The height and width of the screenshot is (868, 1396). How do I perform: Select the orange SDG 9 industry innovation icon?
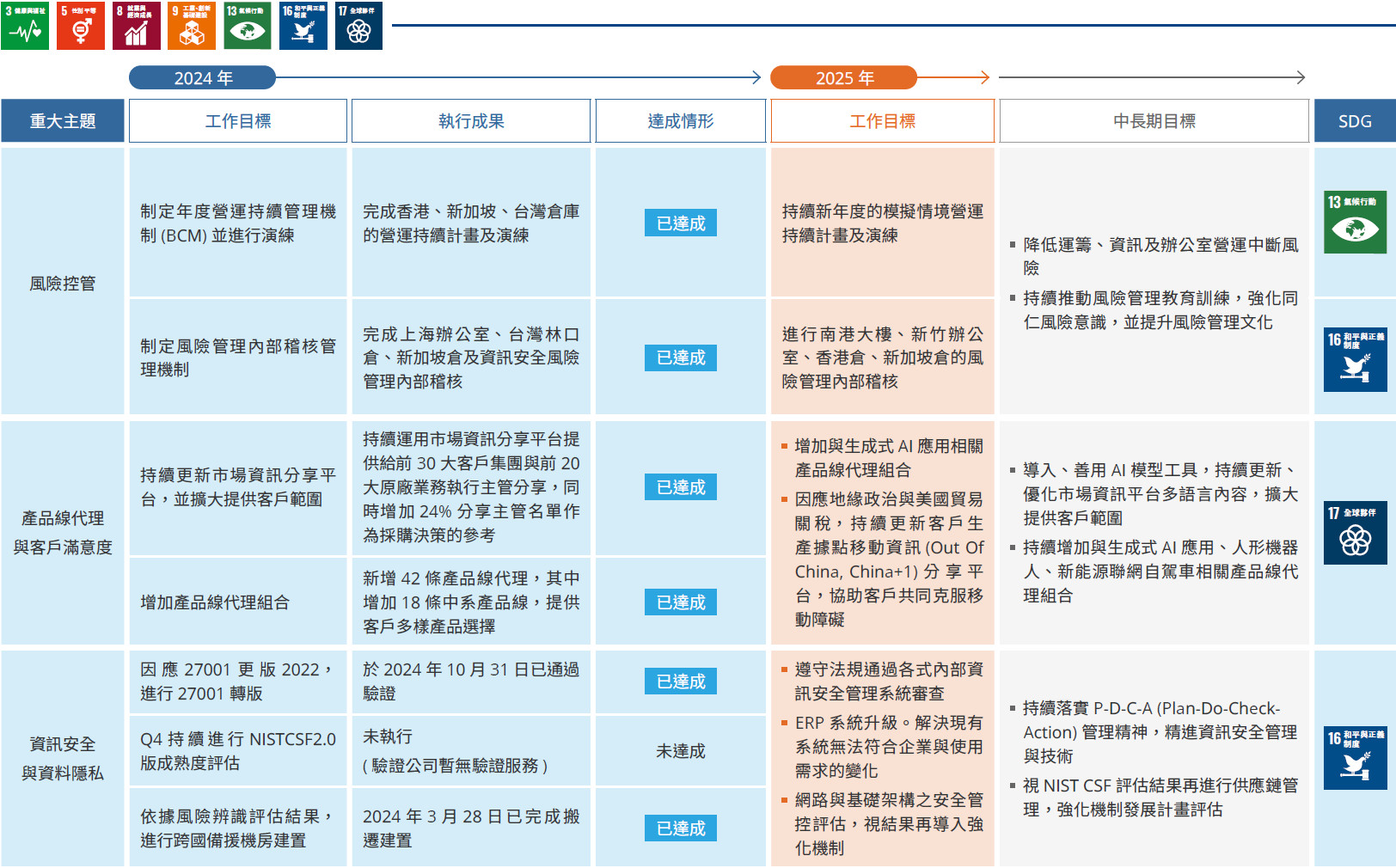pos(192,26)
